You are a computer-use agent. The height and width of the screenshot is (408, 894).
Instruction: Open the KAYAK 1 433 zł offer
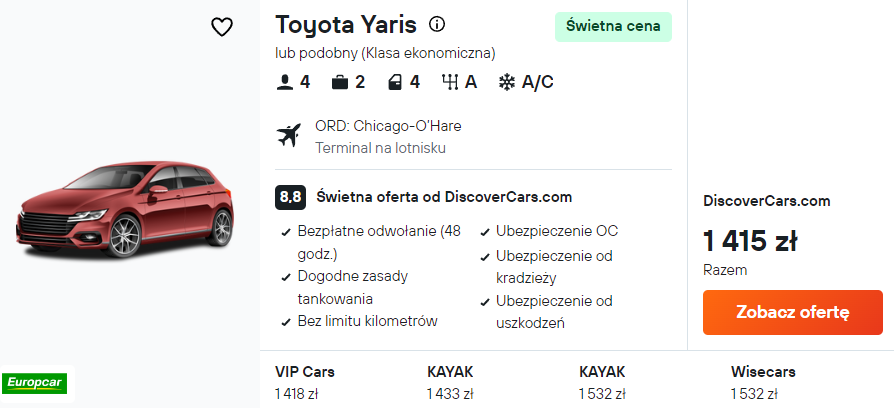click(x=450, y=382)
